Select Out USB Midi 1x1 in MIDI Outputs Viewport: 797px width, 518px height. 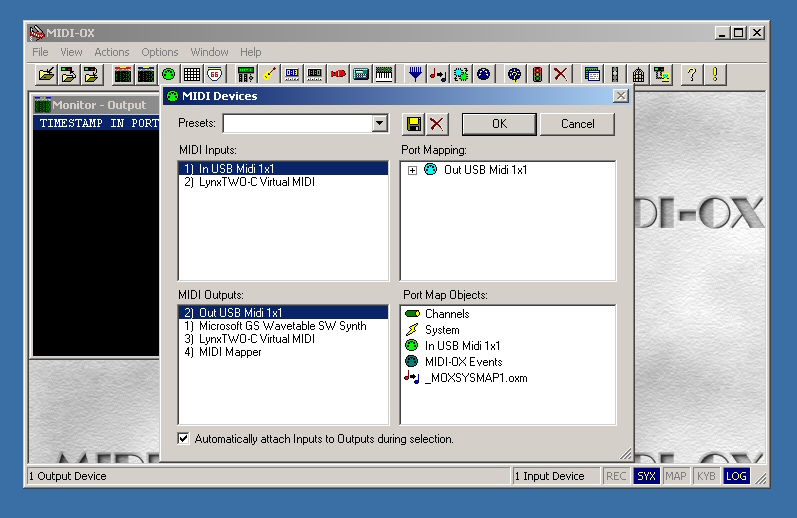283,312
